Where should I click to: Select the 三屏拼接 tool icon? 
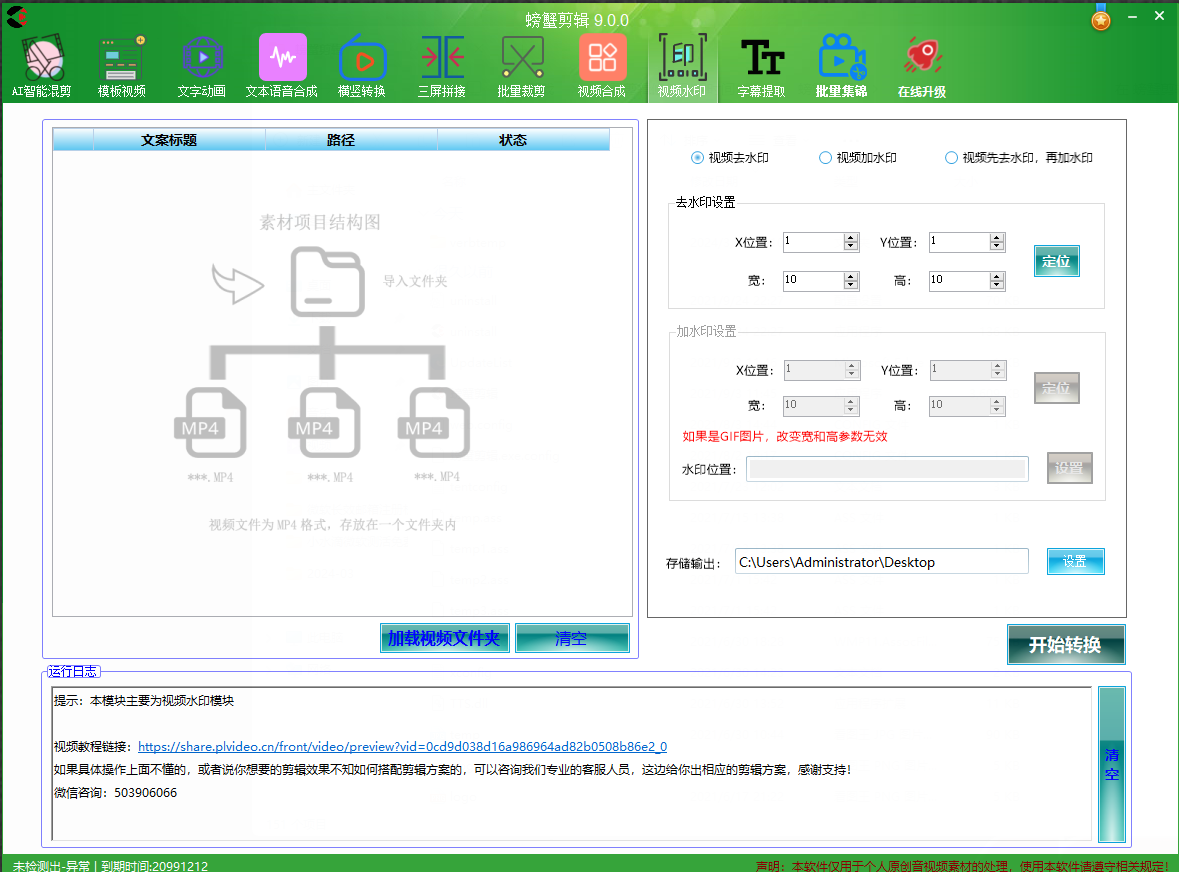[x=441, y=67]
